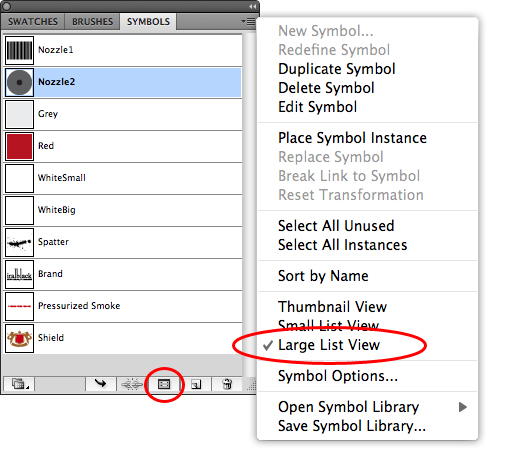Click the circled Symbol Options icon
Image resolution: width=509 pixels, height=460 pixels.
coord(164,384)
